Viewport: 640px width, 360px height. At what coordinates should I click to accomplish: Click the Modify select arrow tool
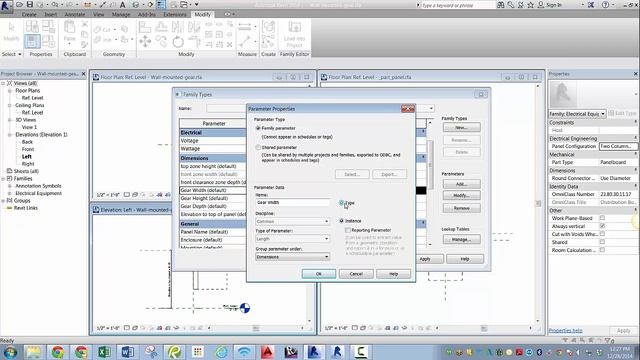pos(11,32)
